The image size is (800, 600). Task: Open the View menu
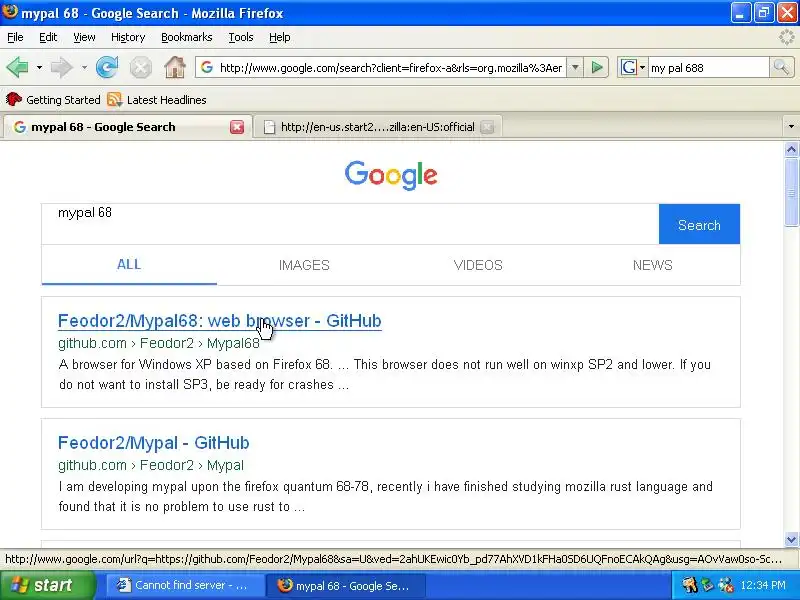click(84, 37)
